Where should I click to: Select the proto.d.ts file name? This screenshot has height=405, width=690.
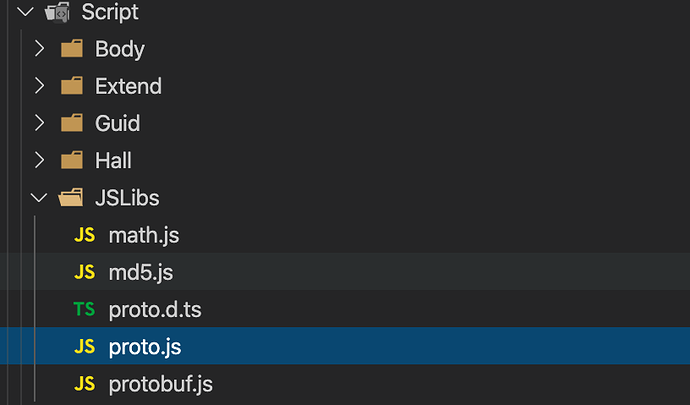(155, 310)
